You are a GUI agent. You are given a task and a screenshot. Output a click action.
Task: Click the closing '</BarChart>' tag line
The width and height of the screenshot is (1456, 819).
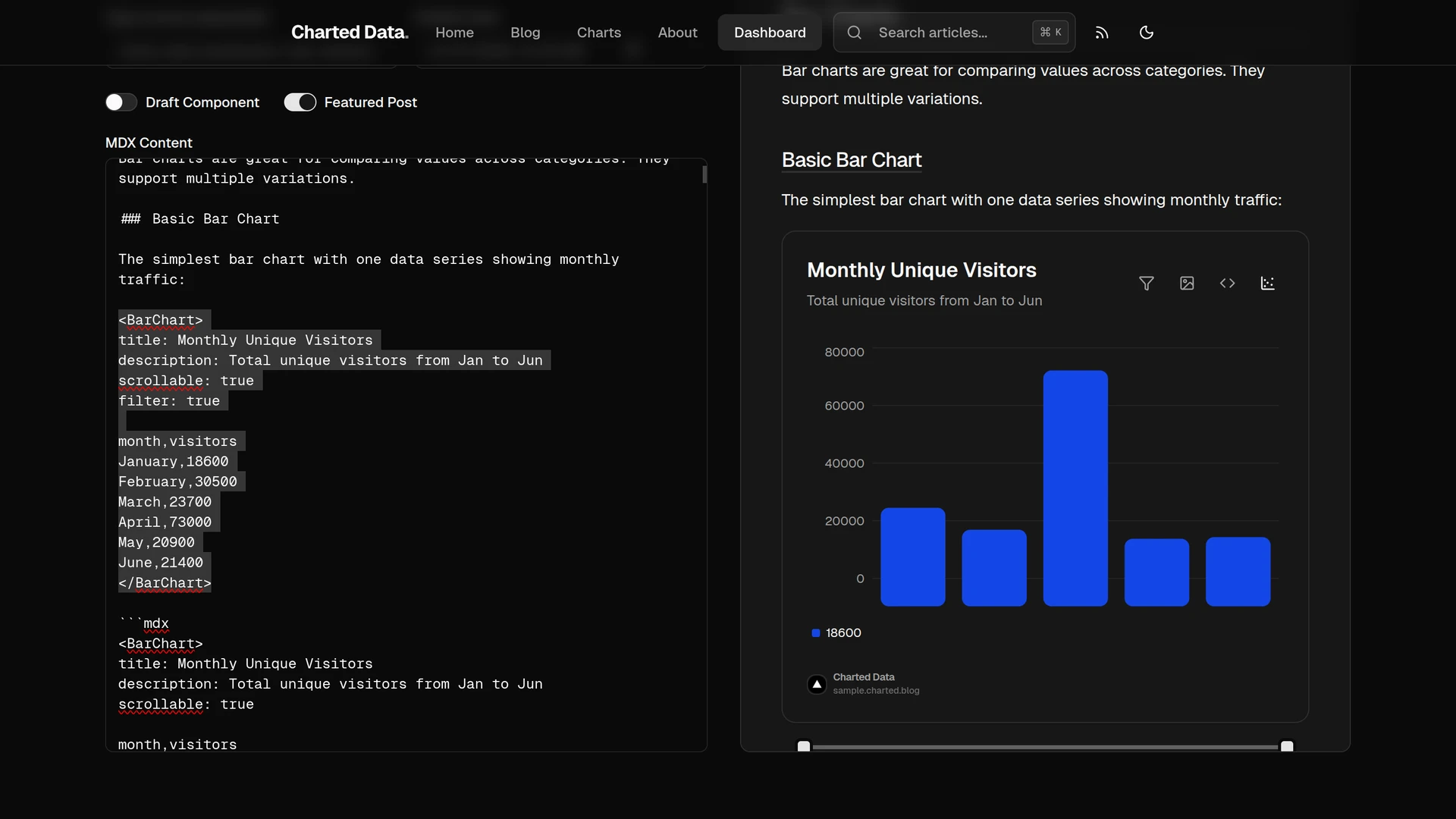click(165, 583)
